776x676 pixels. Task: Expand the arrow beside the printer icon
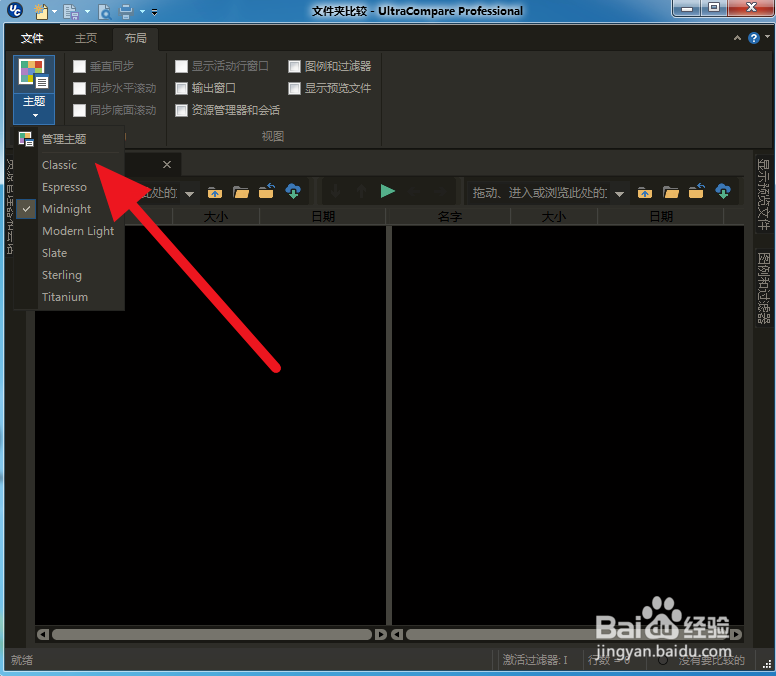tap(143, 11)
